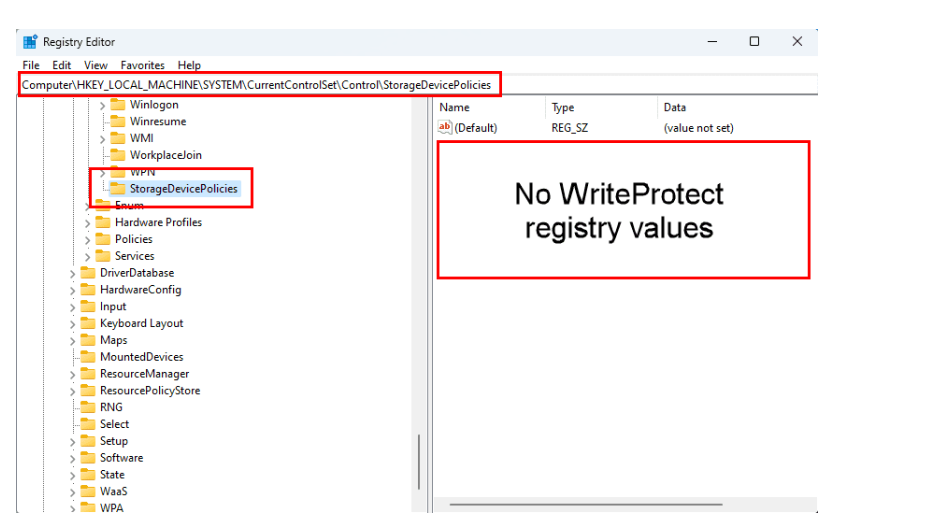Click the Winresume folder icon

[x=117, y=121]
